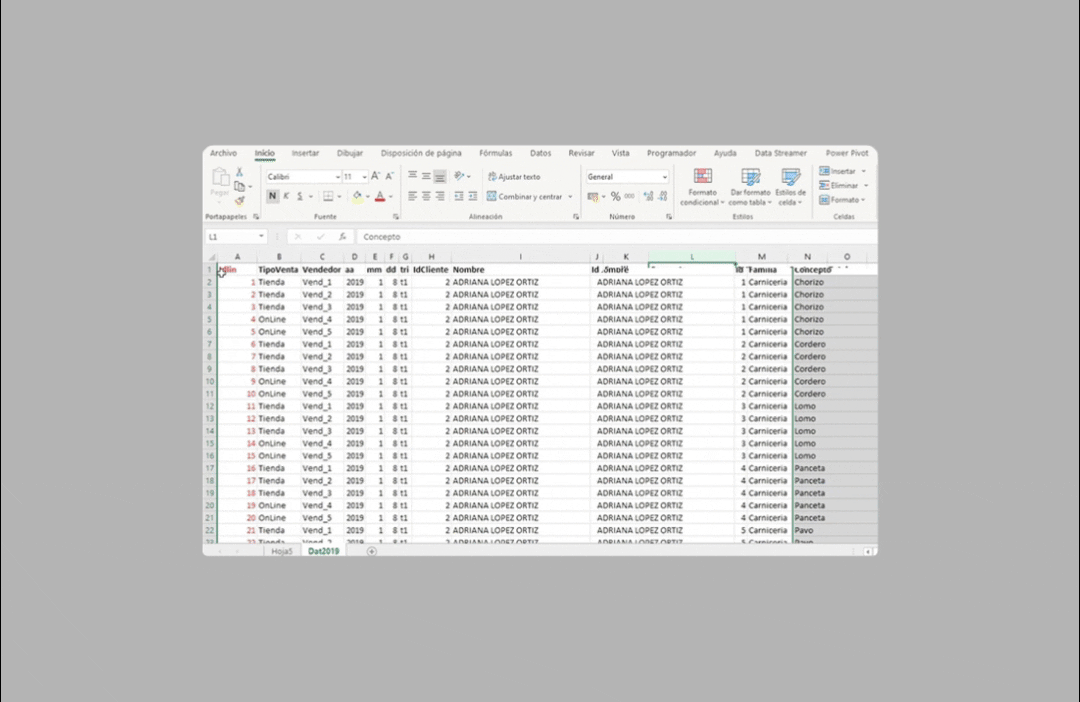This screenshot has height=702, width=1080.
Task: Click the cancel X icon in formula bar
Action: pos(298,236)
